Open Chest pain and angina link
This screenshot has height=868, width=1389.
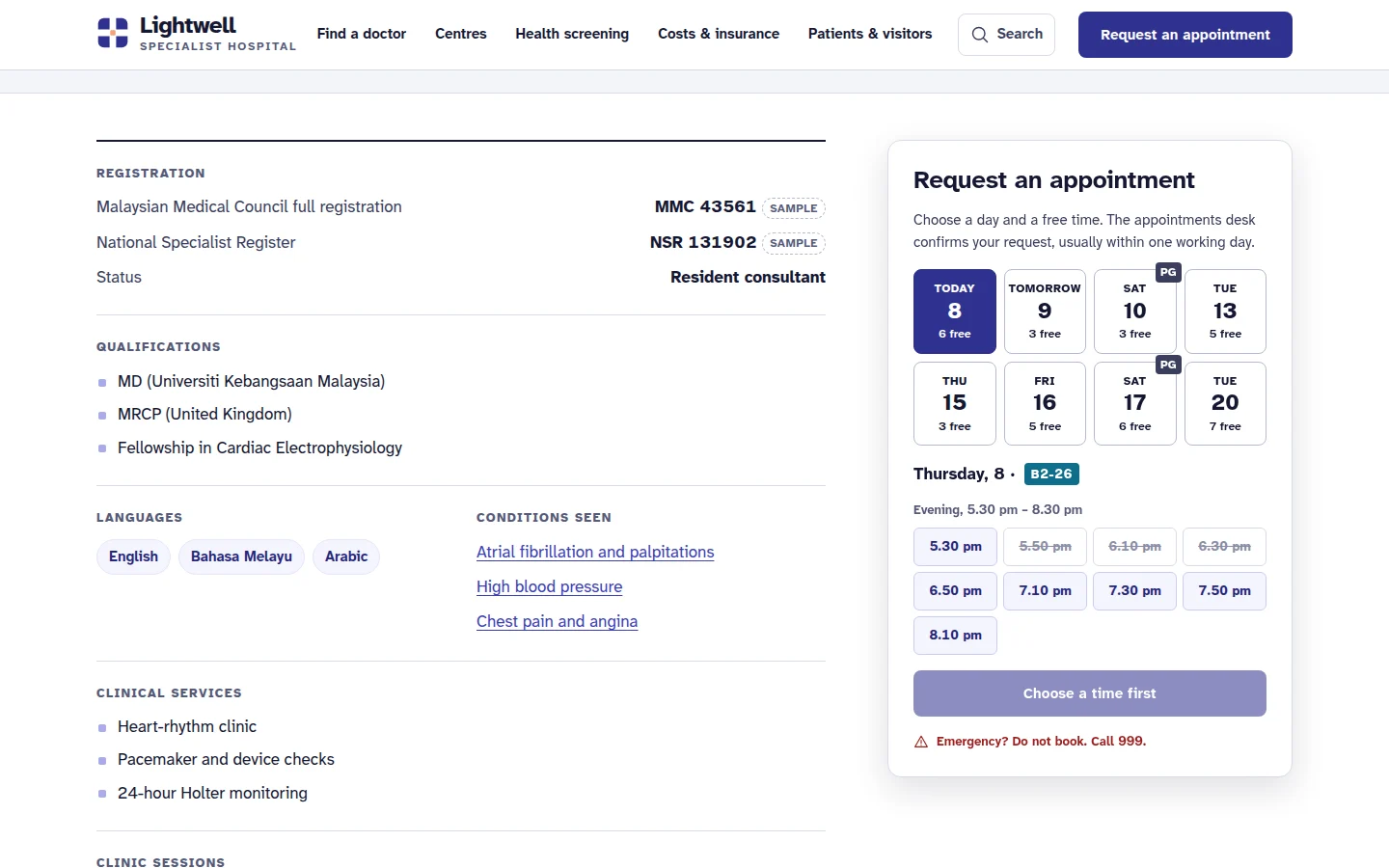click(x=557, y=621)
